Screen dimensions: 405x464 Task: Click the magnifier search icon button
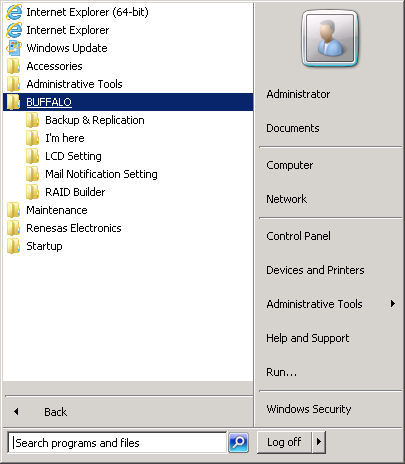tap(238, 442)
